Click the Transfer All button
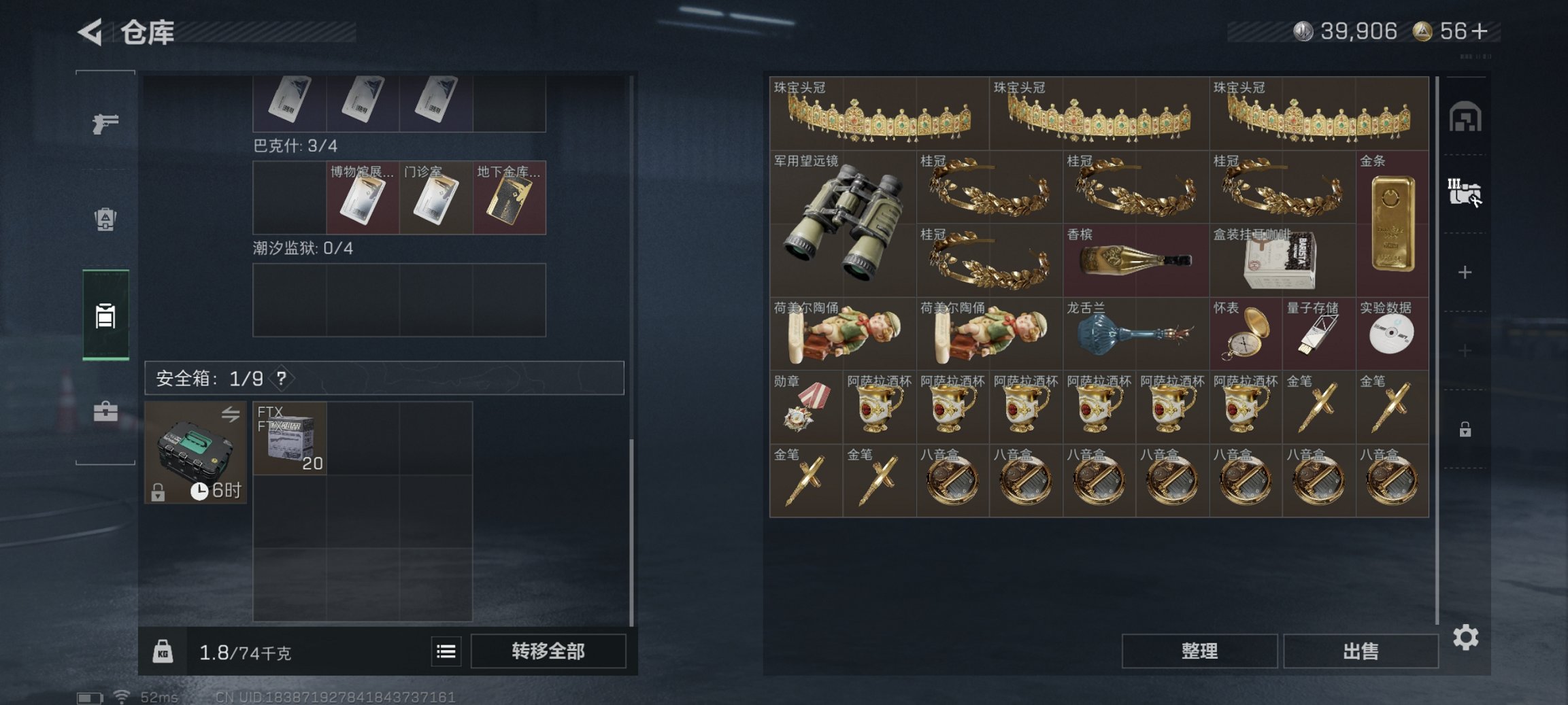This screenshot has height=705, width=1568. [548, 651]
